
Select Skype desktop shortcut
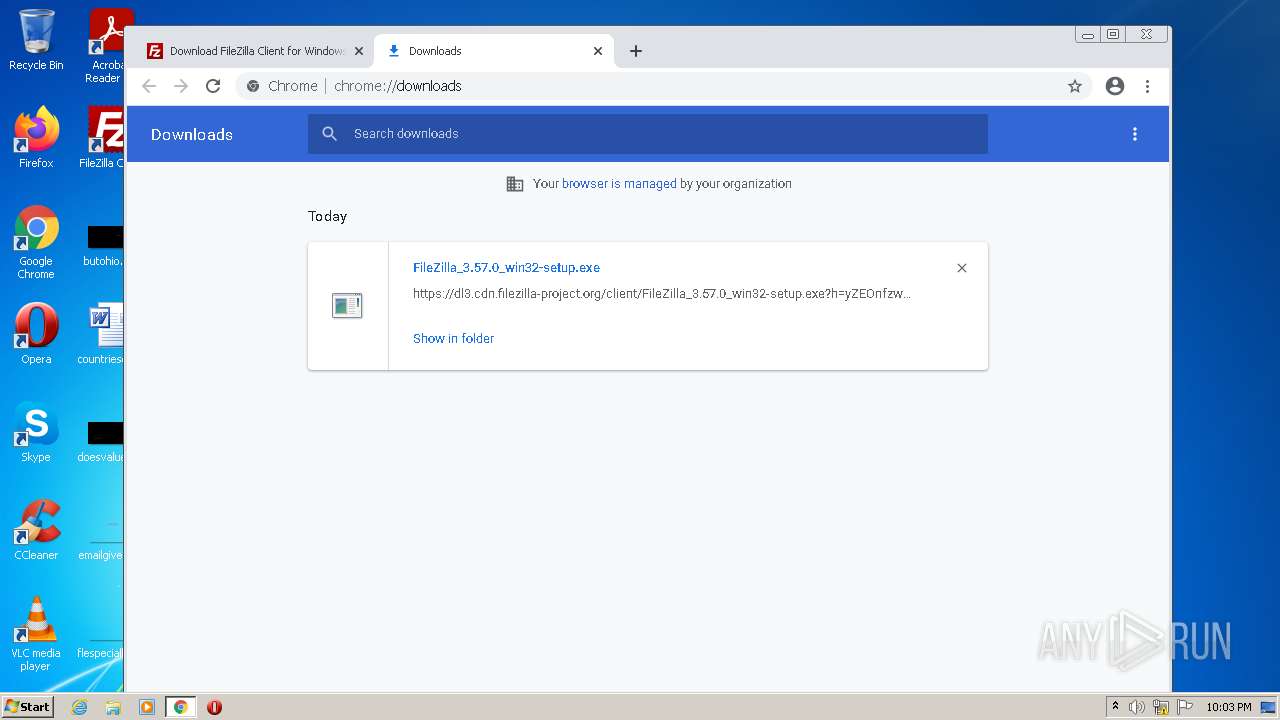tap(36, 432)
